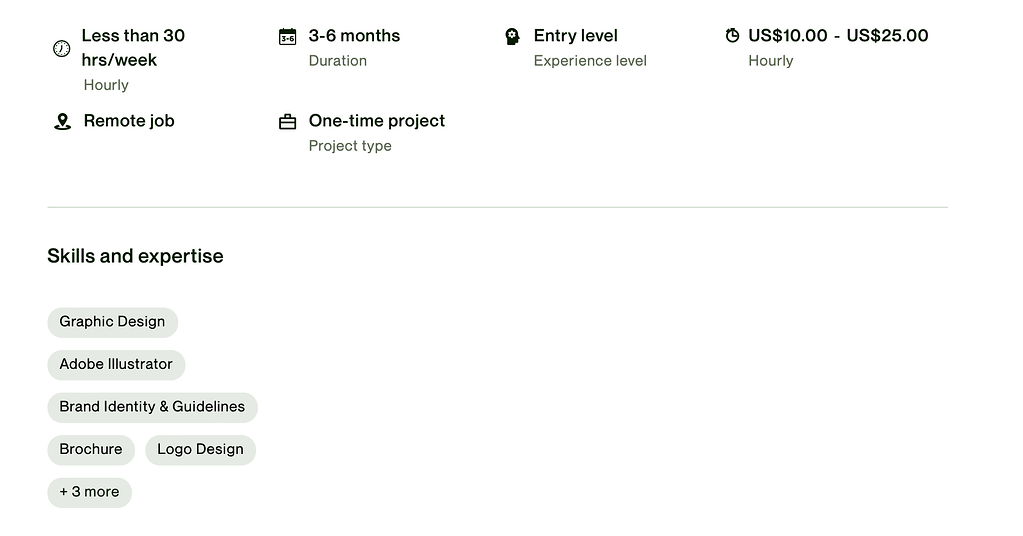
Task: Select the Adobe Illustrator skill tag
Action: tap(116, 365)
